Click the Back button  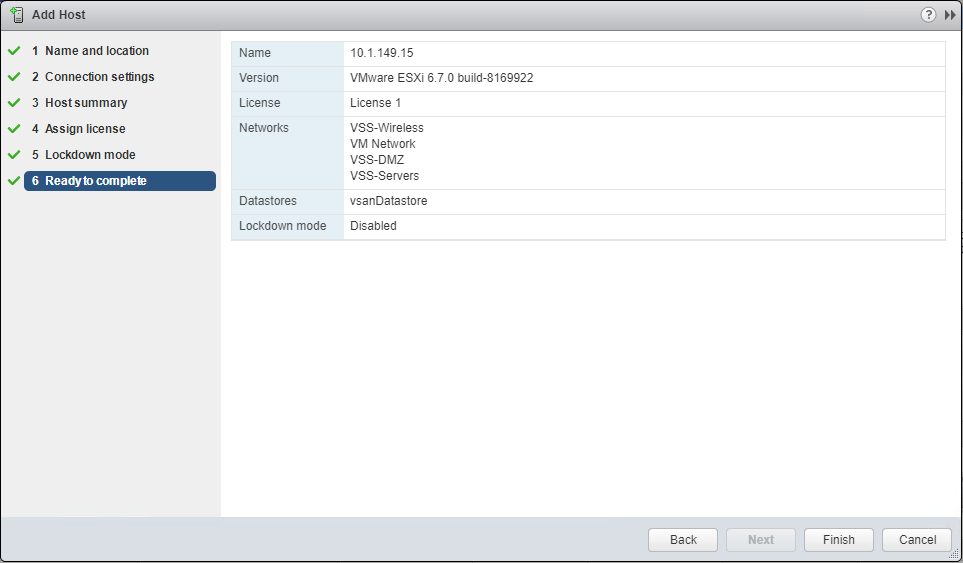(683, 540)
